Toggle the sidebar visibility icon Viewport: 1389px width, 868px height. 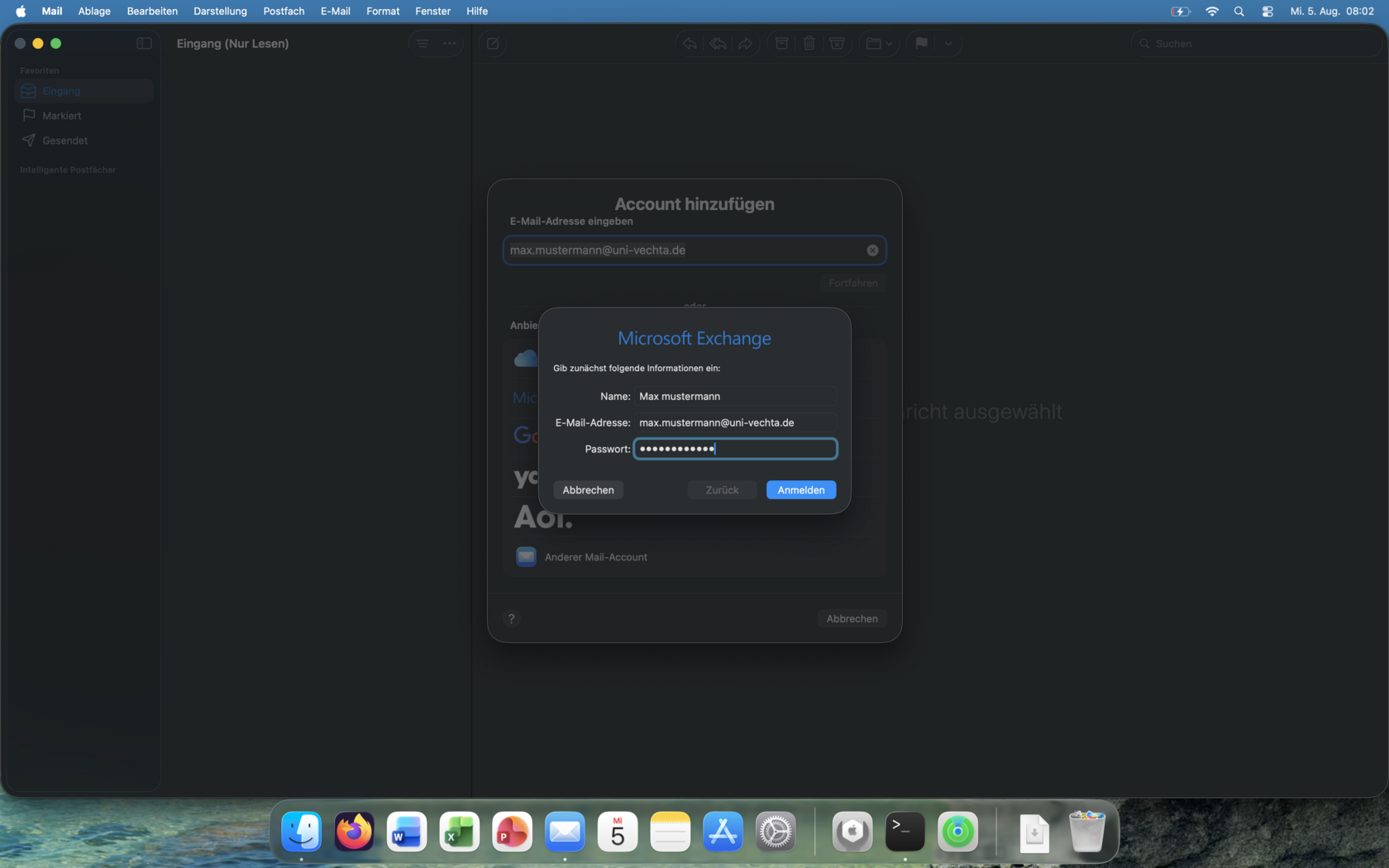tap(144, 44)
